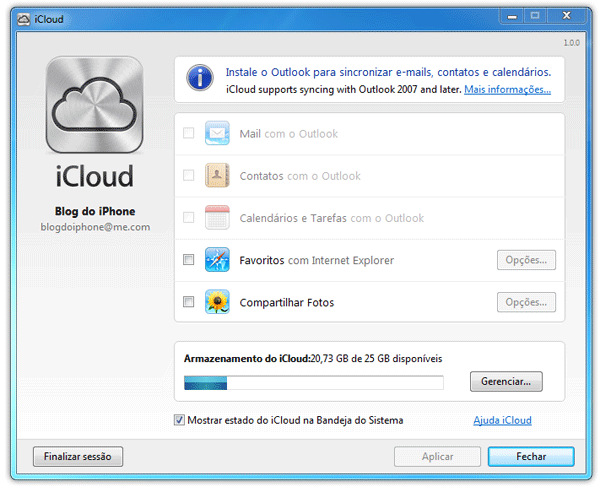Enable the Compartilhar Fotos checkbox
Screen dimensions: 600x487
tap(188, 301)
